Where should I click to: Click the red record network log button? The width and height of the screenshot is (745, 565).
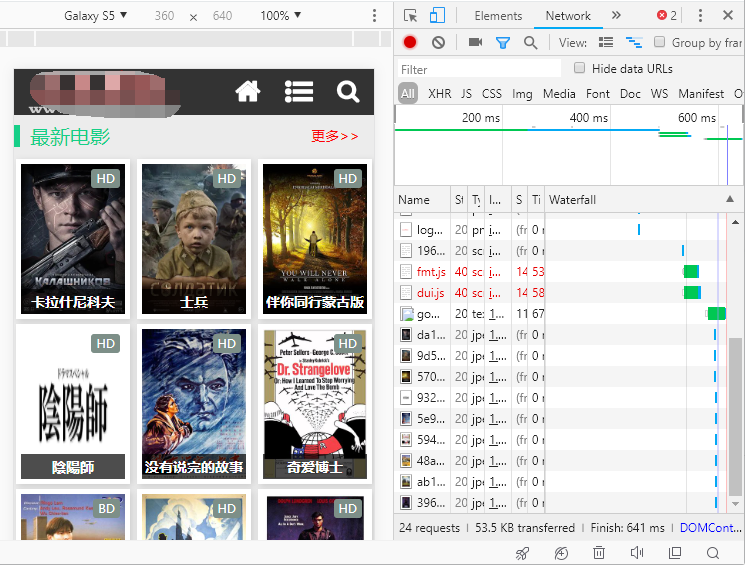click(x=410, y=42)
